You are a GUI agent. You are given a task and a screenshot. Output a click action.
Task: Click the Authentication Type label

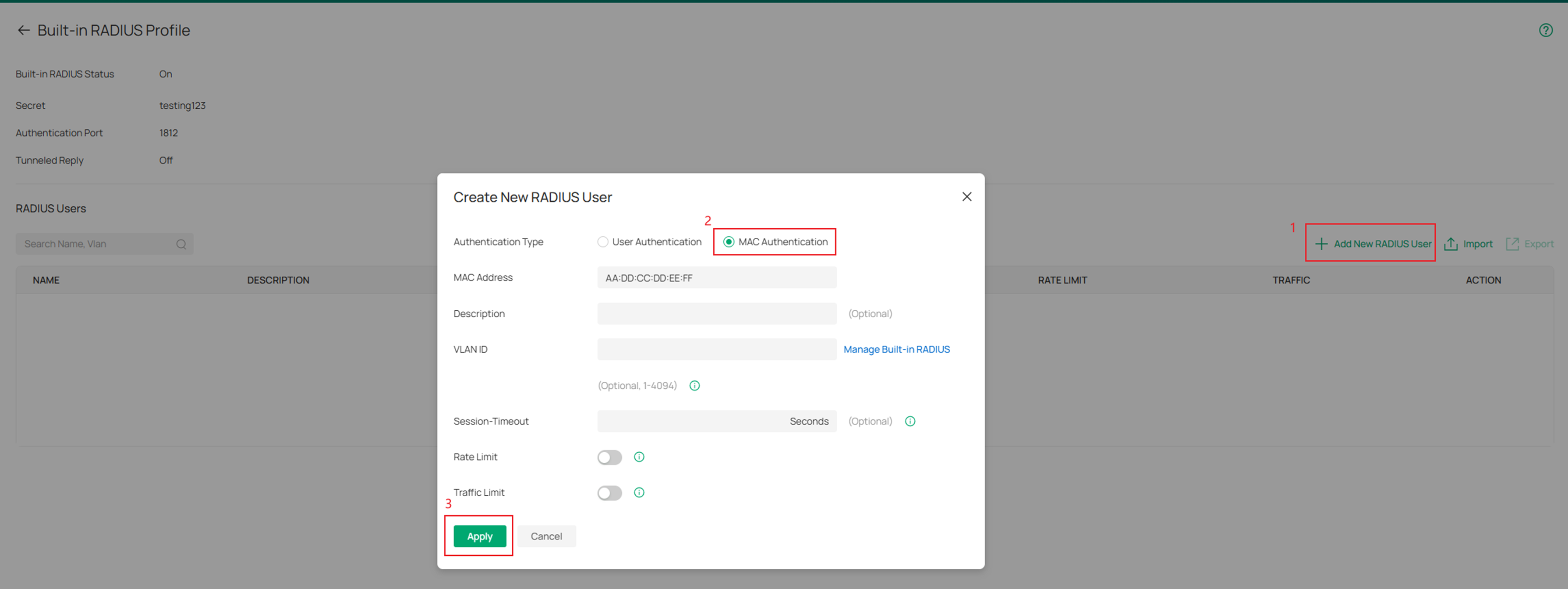pos(499,242)
